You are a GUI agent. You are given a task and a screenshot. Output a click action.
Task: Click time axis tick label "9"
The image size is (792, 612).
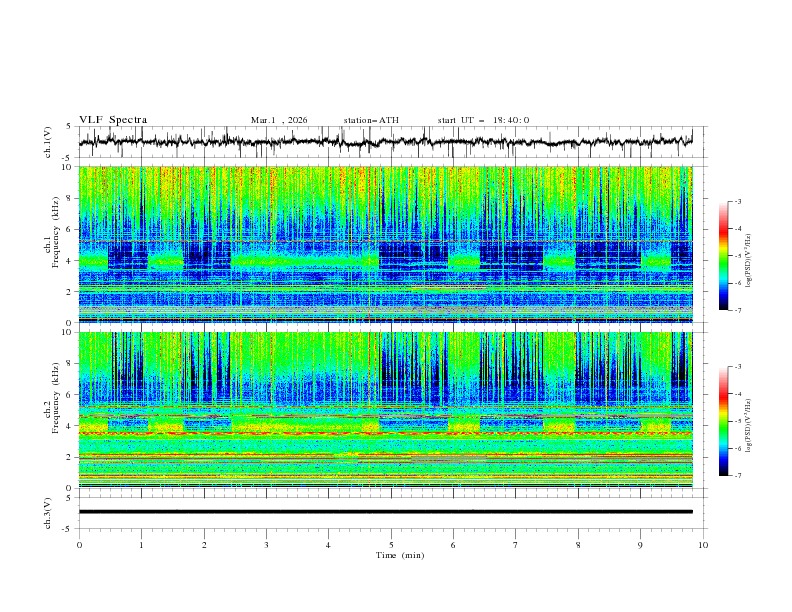pos(640,545)
